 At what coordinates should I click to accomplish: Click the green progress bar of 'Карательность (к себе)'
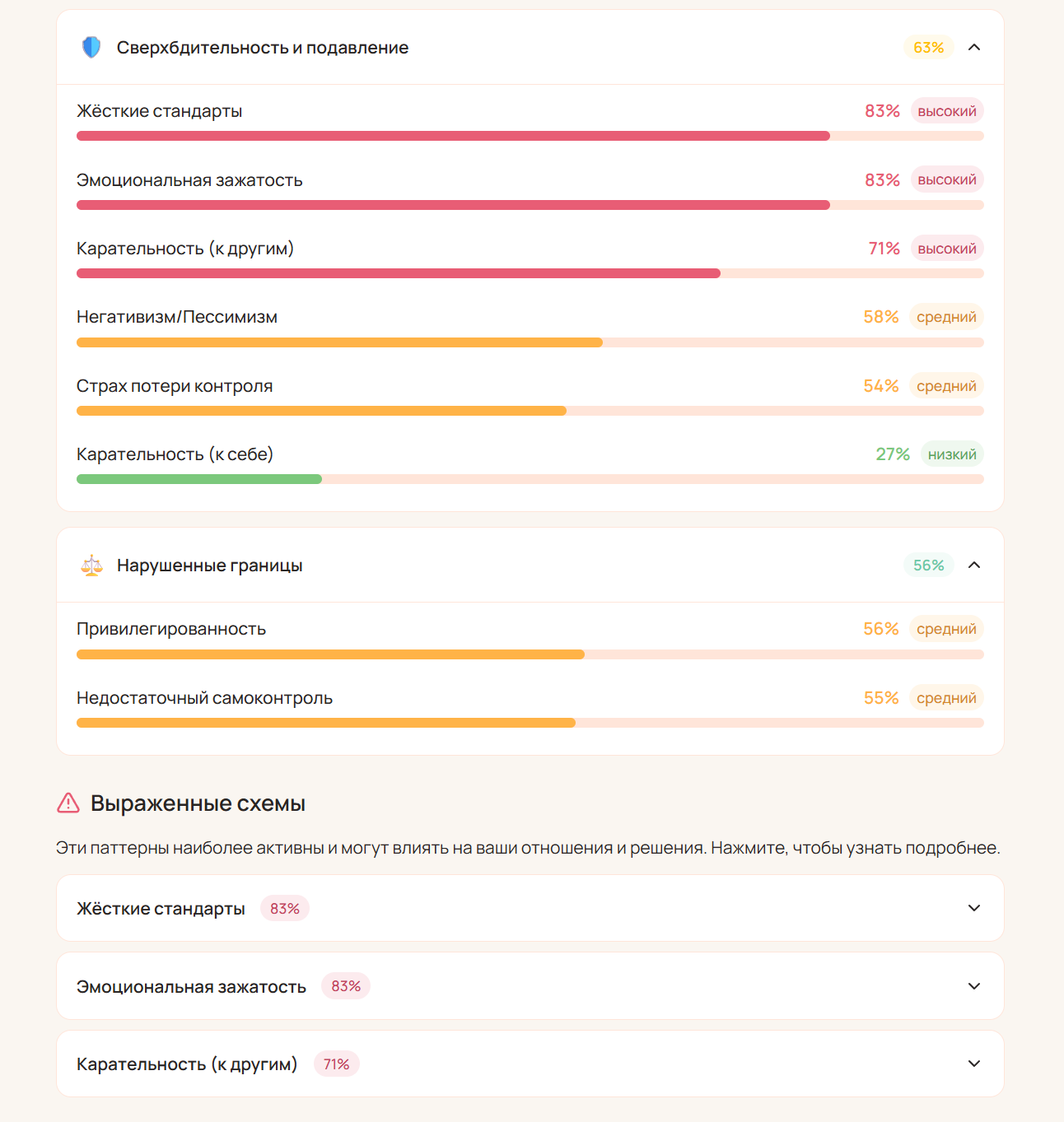[198, 478]
